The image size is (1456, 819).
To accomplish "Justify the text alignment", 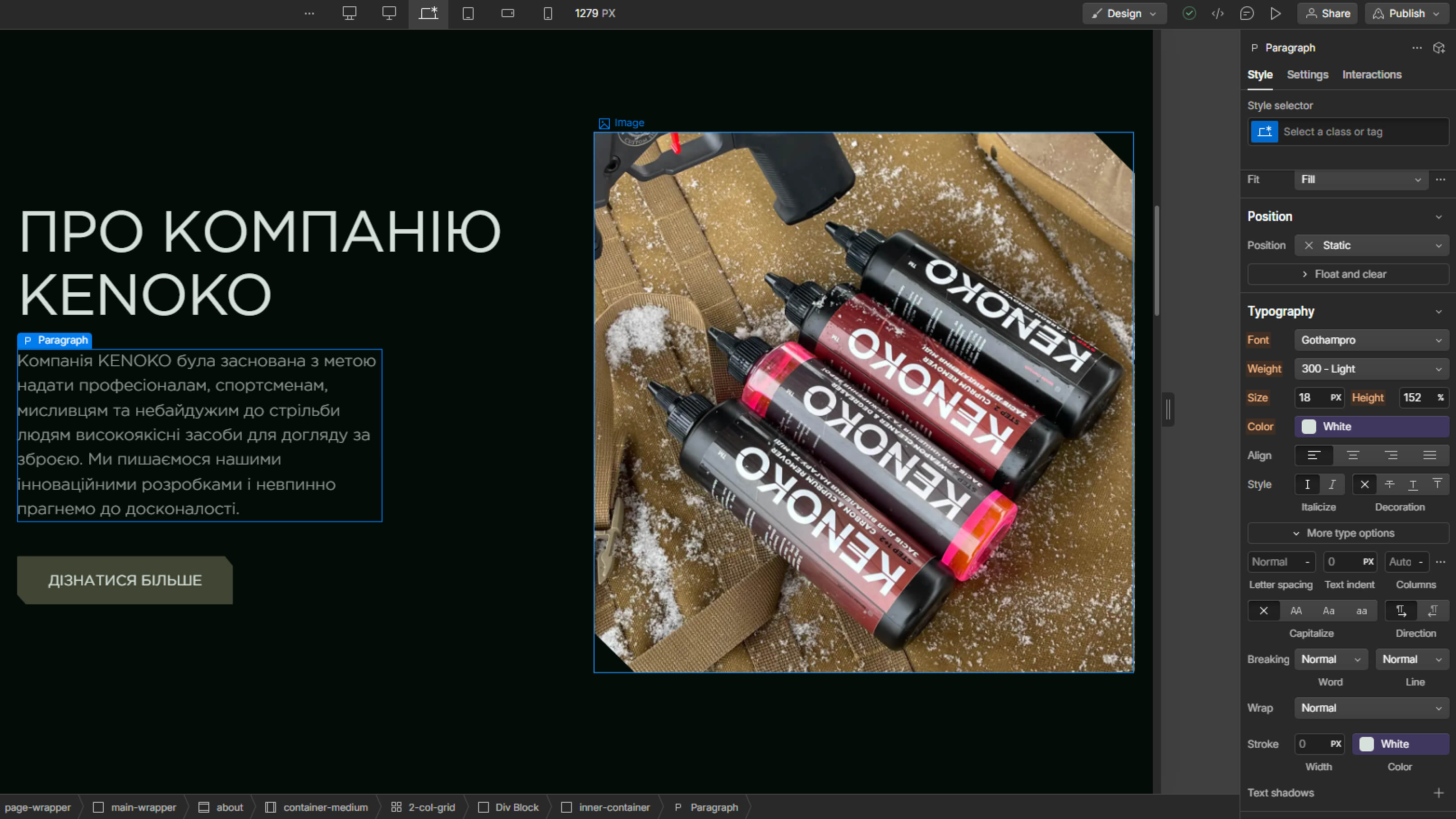I will click(1429, 456).
